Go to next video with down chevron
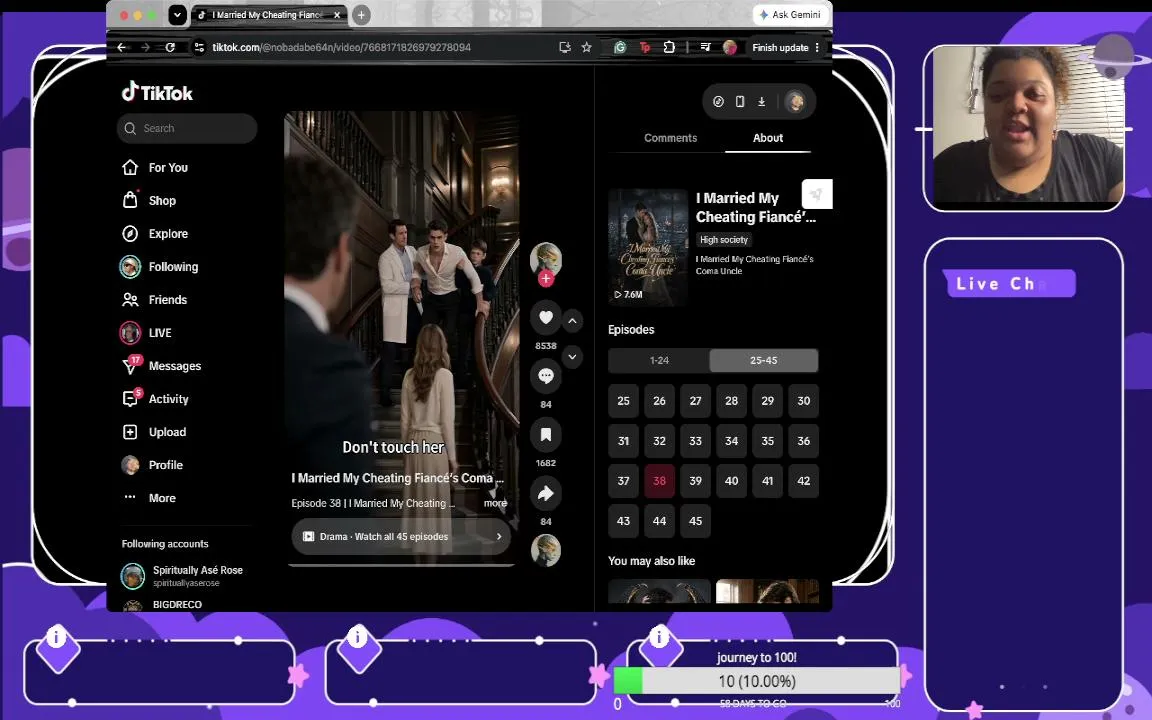 (x=572, y=357)
